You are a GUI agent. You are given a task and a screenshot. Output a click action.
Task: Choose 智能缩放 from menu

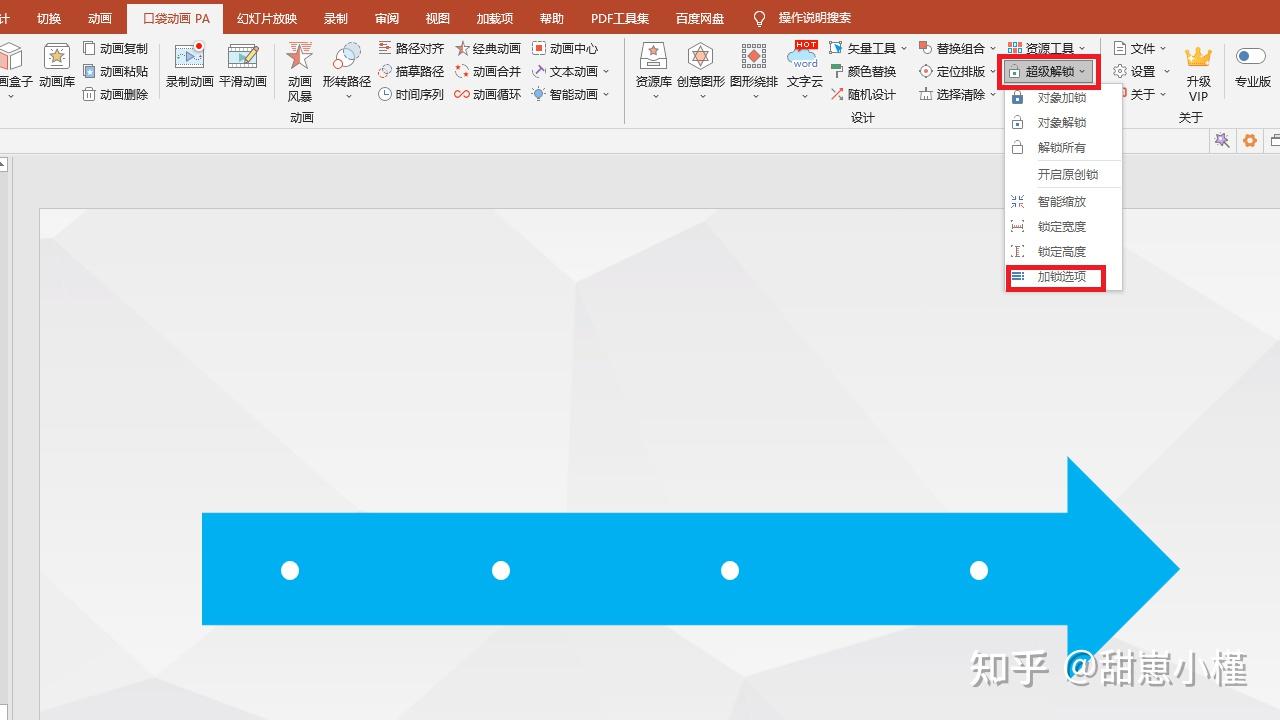click(x=1063, y=201)
